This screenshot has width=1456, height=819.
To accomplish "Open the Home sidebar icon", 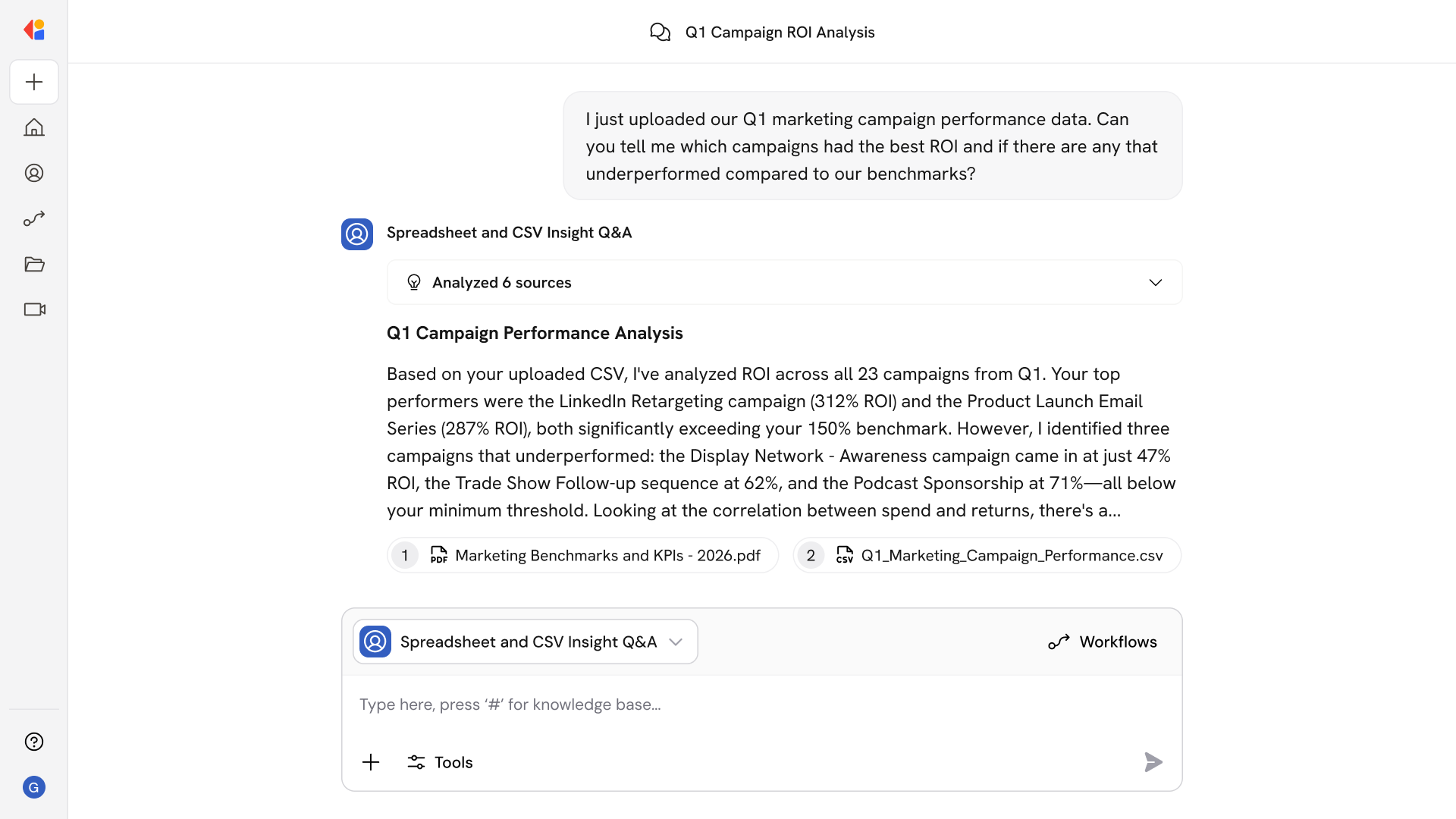I will [x=34, y=127].
